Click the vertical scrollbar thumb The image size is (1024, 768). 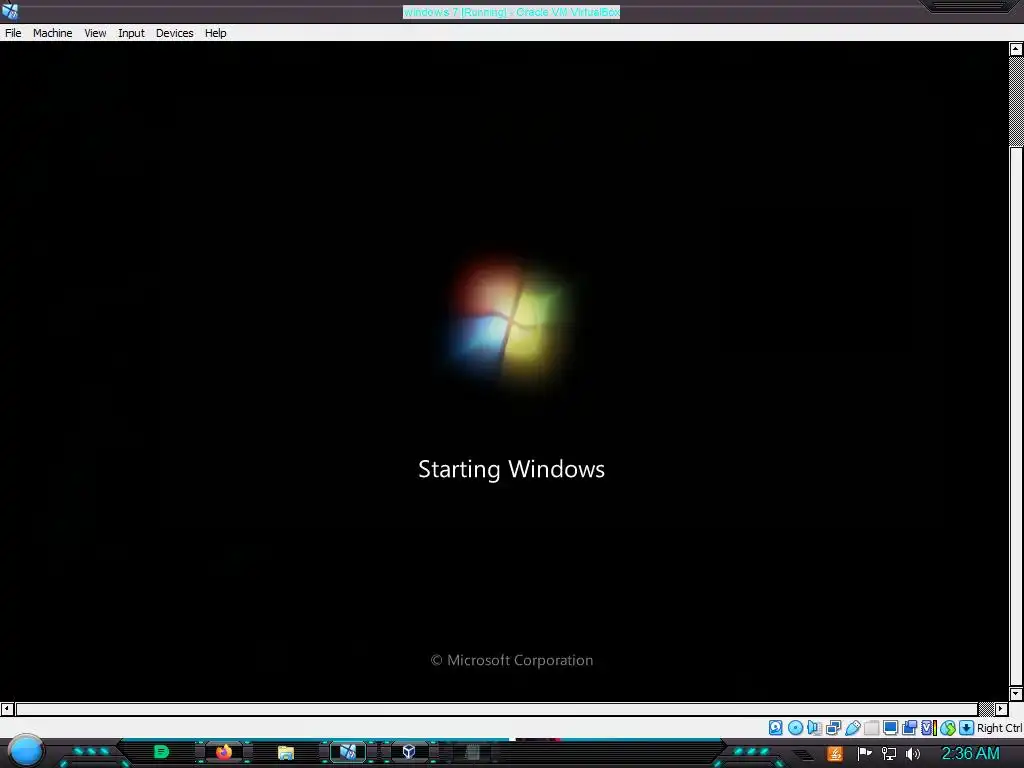click(1016, 417)
